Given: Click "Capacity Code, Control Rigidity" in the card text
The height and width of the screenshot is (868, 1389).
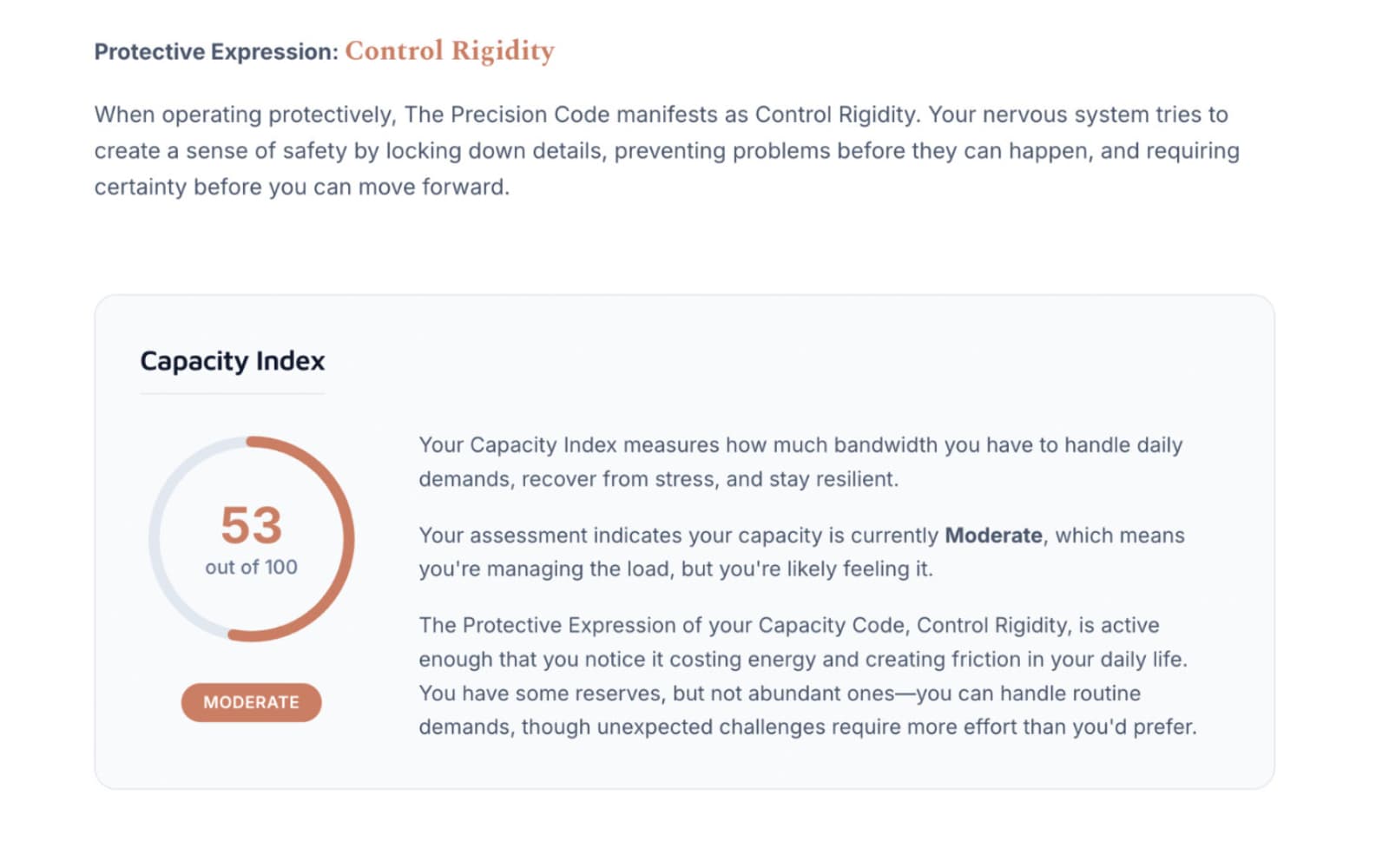Looking at the screenshot, I should pyautogui.click(x=912, y=626).
